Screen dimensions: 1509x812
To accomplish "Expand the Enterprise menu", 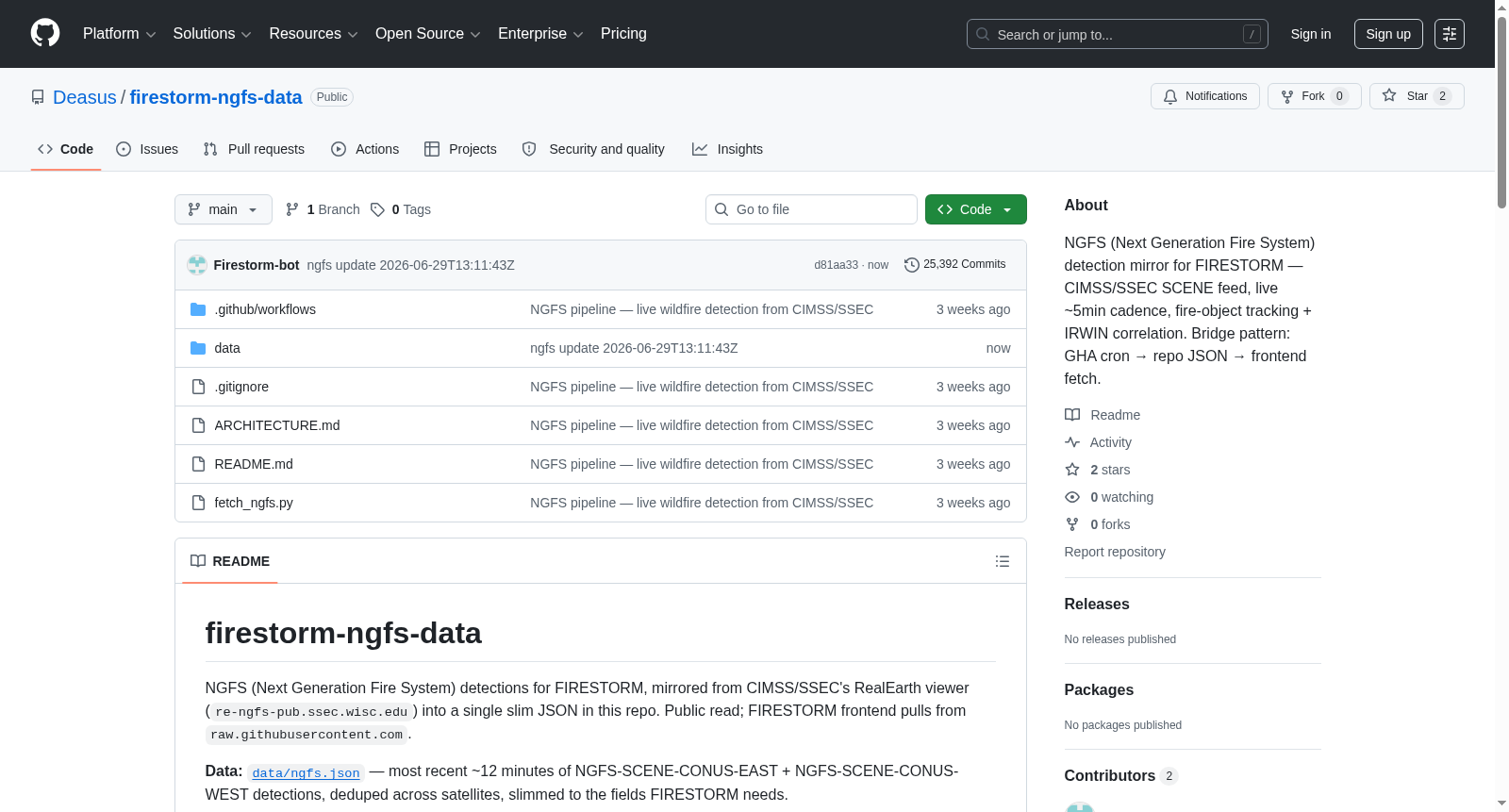I will point(540,34).
